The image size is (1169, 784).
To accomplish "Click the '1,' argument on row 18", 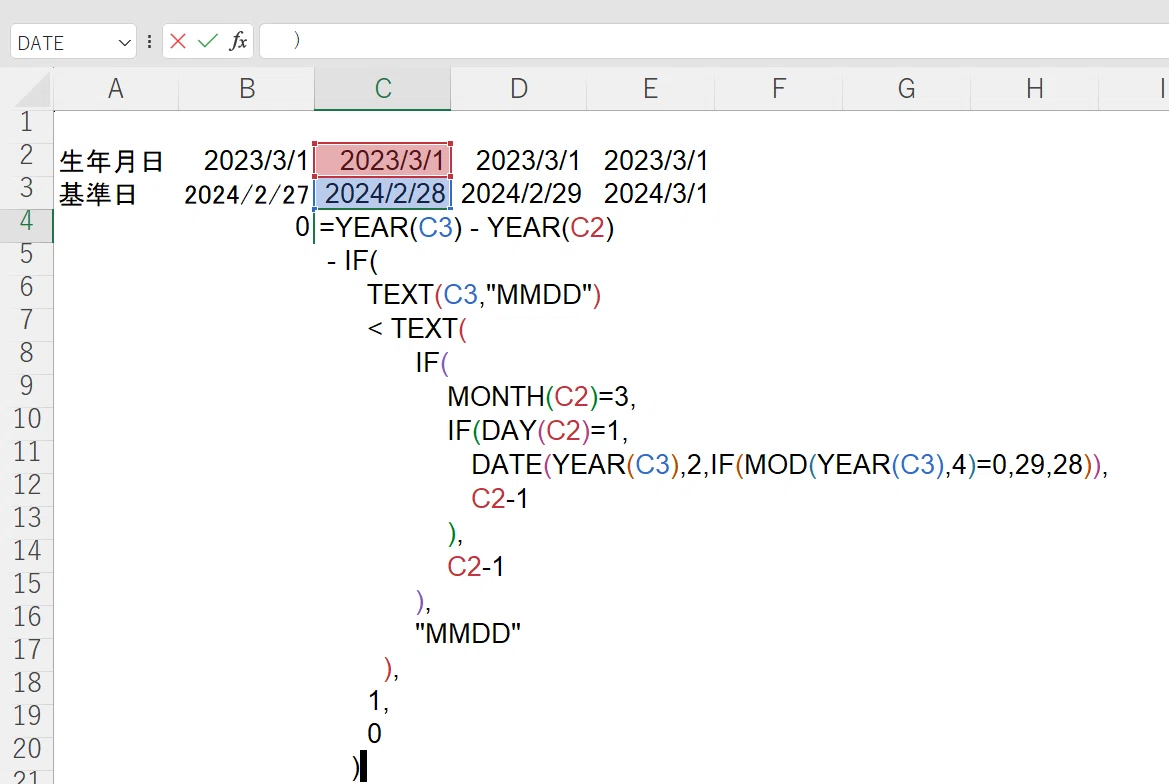I will pos(378,701).
